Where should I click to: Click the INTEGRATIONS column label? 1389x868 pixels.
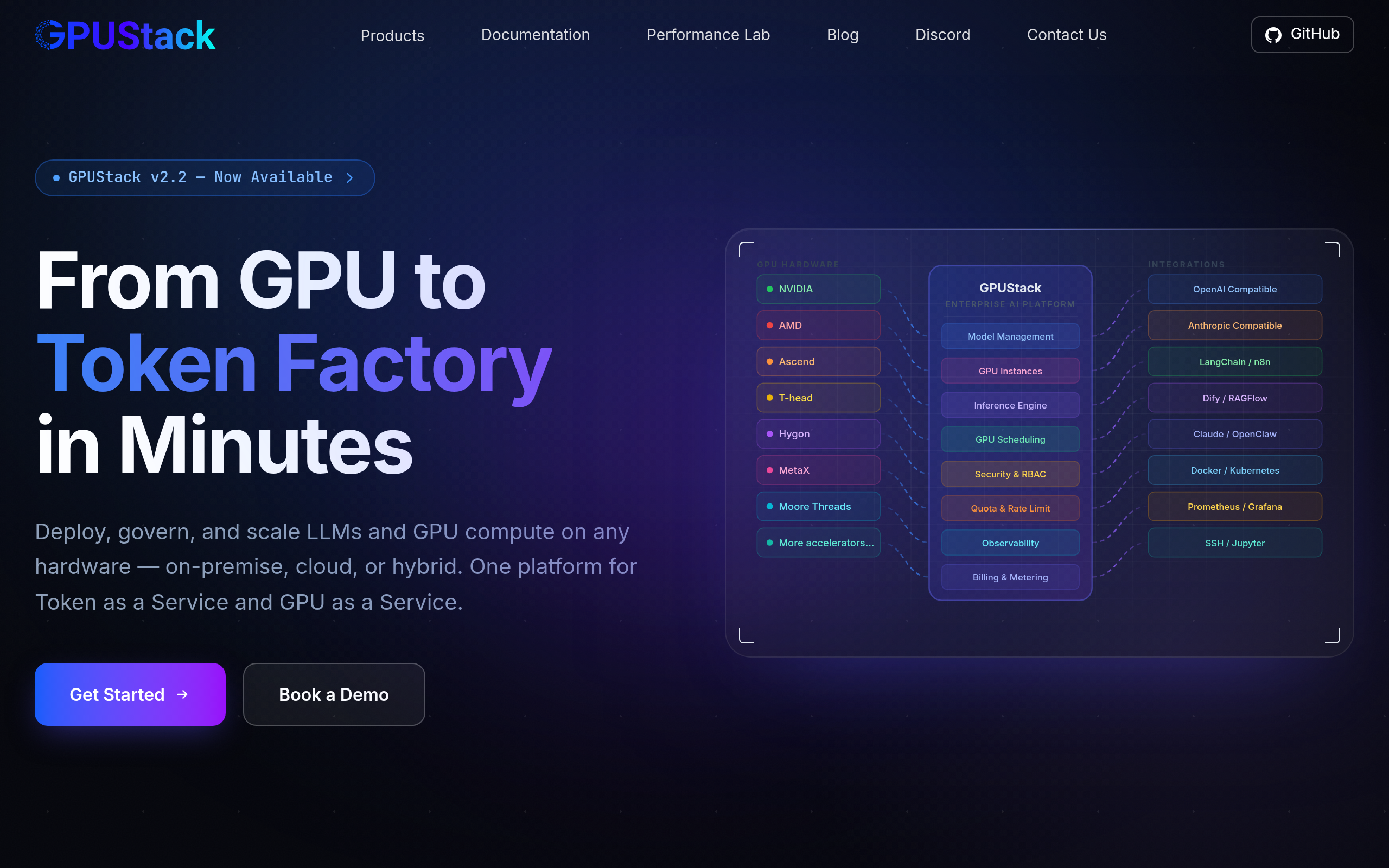coord(1187,265)
